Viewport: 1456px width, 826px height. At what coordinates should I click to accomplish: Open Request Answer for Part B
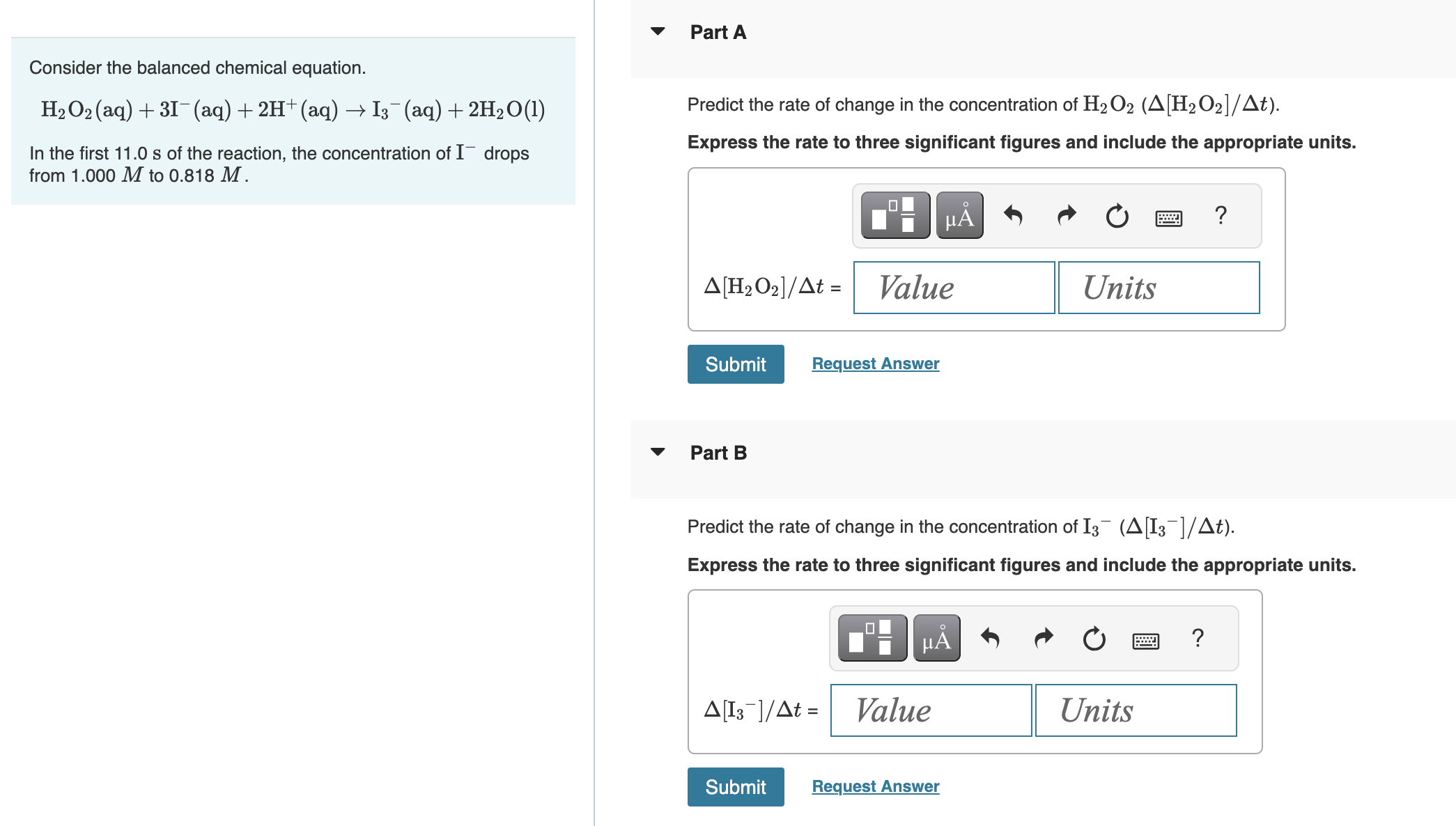click(875, 786)
